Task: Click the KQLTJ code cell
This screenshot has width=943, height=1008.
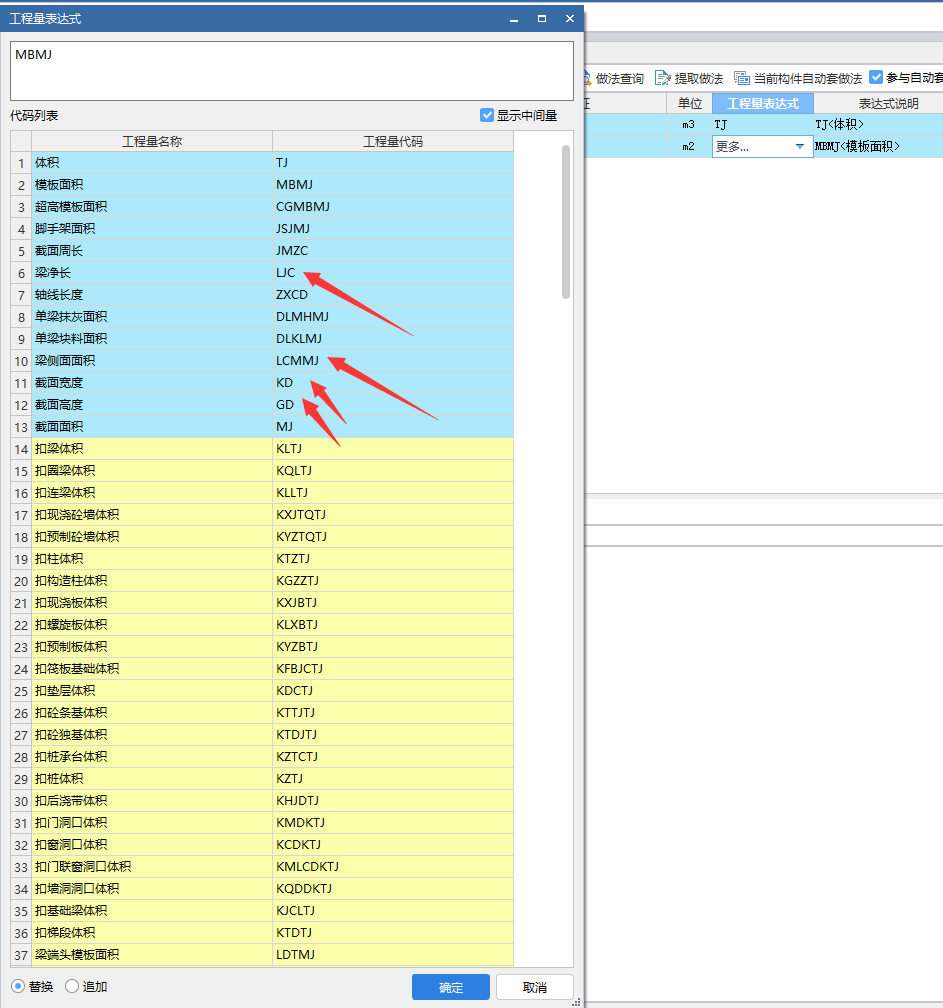Action: [x=393, y=471]
